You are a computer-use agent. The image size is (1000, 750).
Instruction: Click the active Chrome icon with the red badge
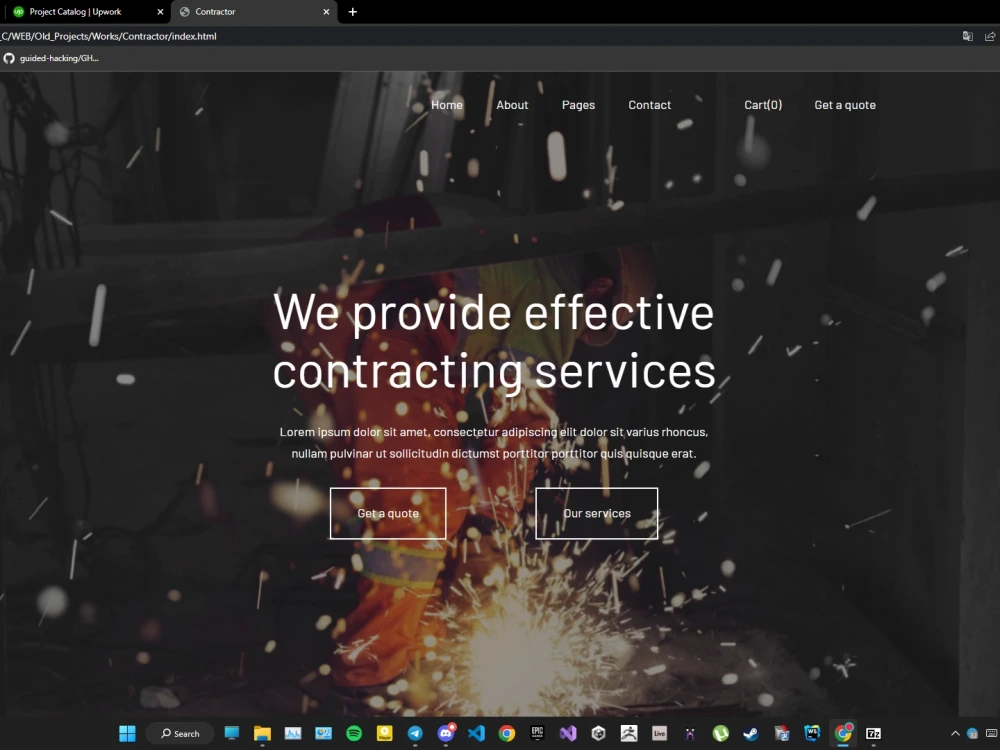click(x=844, y=733)
